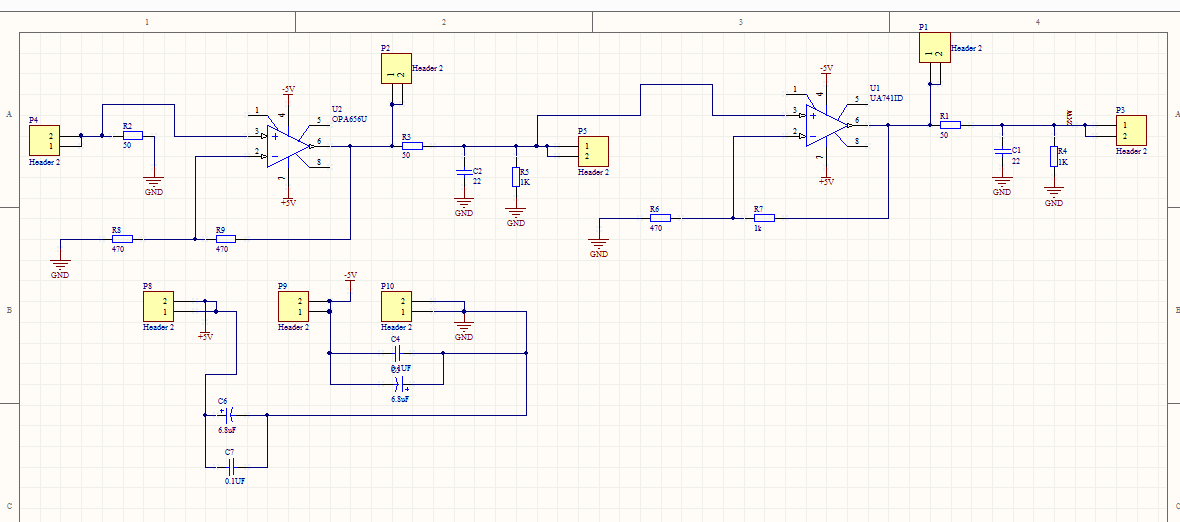The height and width of the screenshot is (522, 1180).
Task: Select resistor R8 symbol
Action: tap(122, 238)
